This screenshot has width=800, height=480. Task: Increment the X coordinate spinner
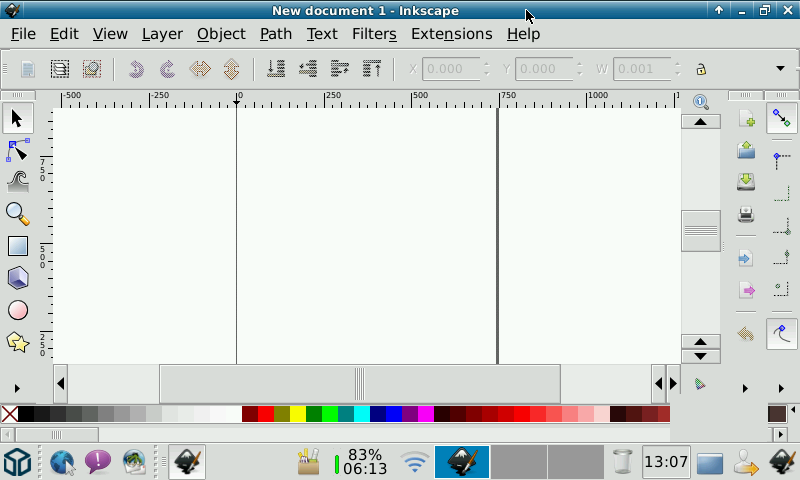(487, 65)
